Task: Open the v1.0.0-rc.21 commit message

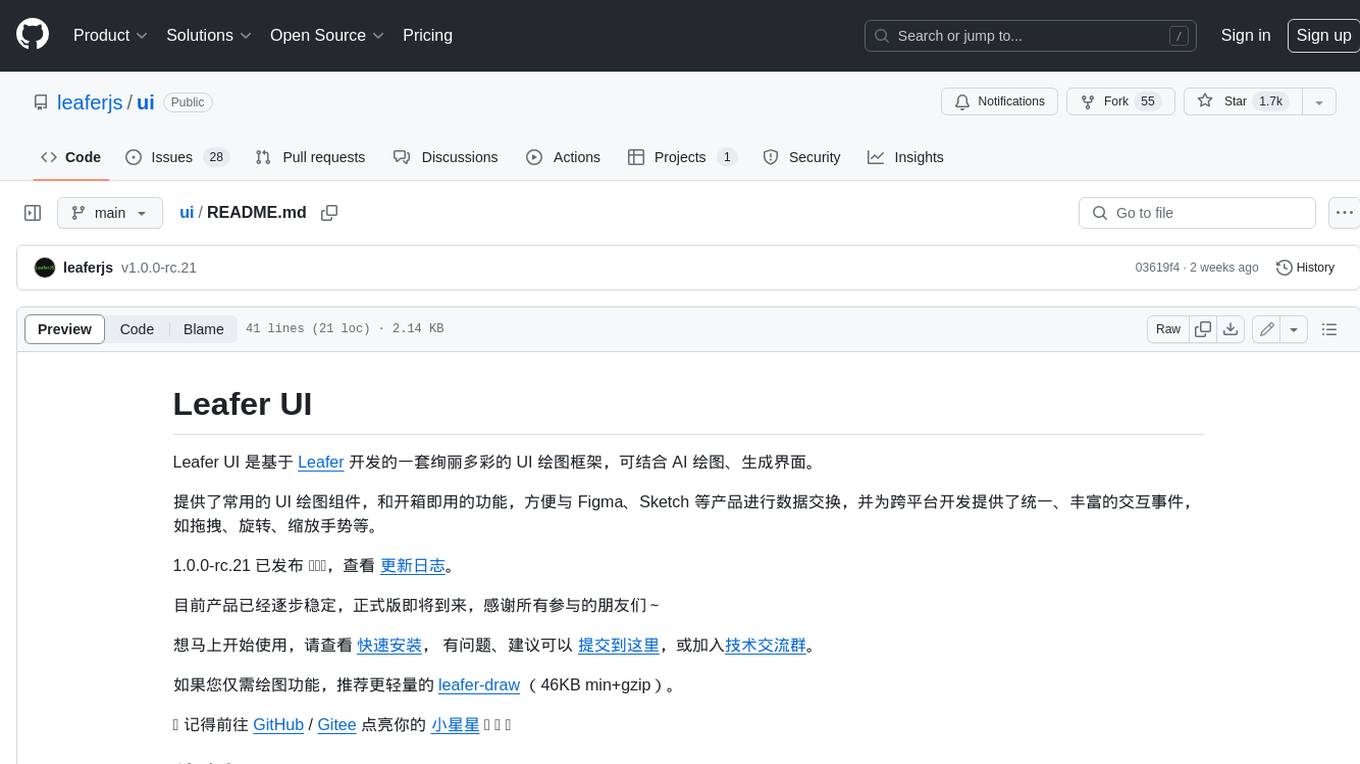Action: pyautogui.click(x=159, y=268)
